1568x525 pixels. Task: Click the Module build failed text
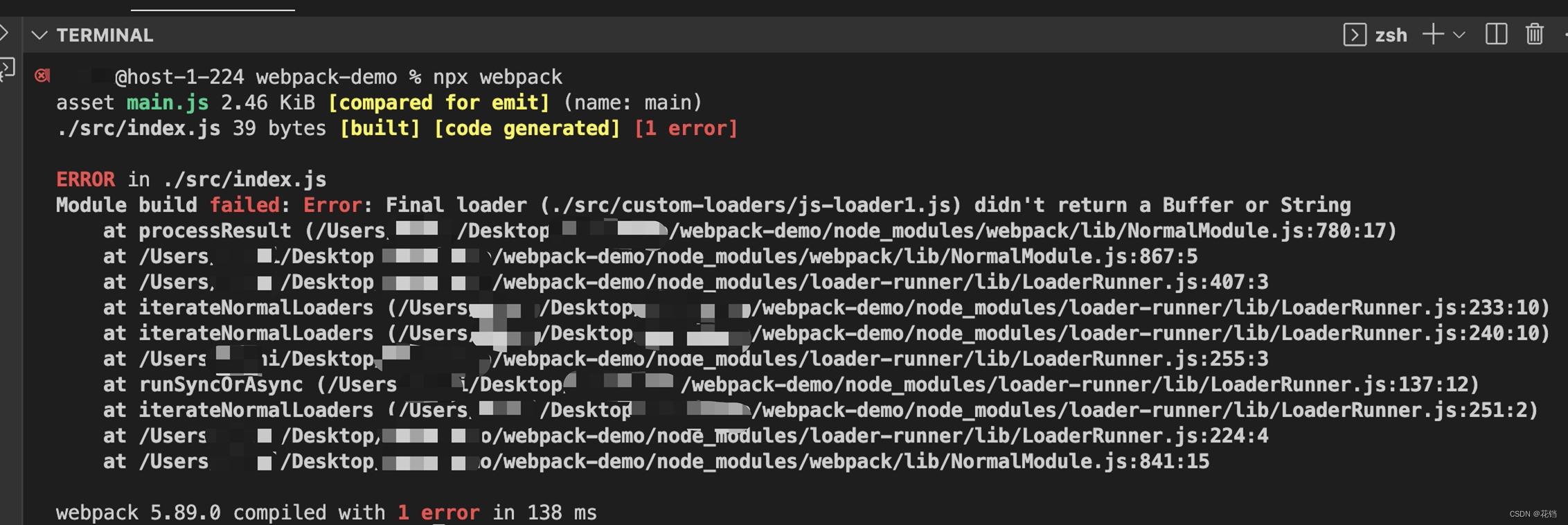tap(168, 205)
